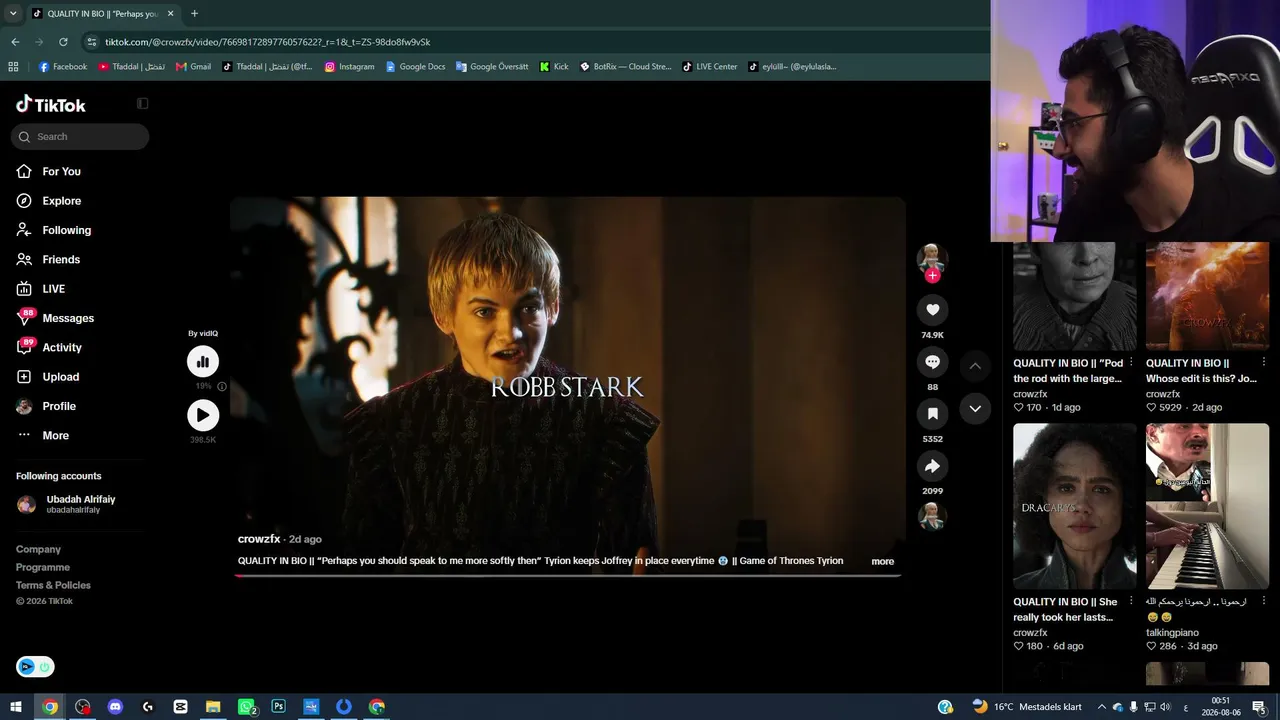
Task: Open options for "Whose edit is this" video
Action: click(x=1264, y=362)
